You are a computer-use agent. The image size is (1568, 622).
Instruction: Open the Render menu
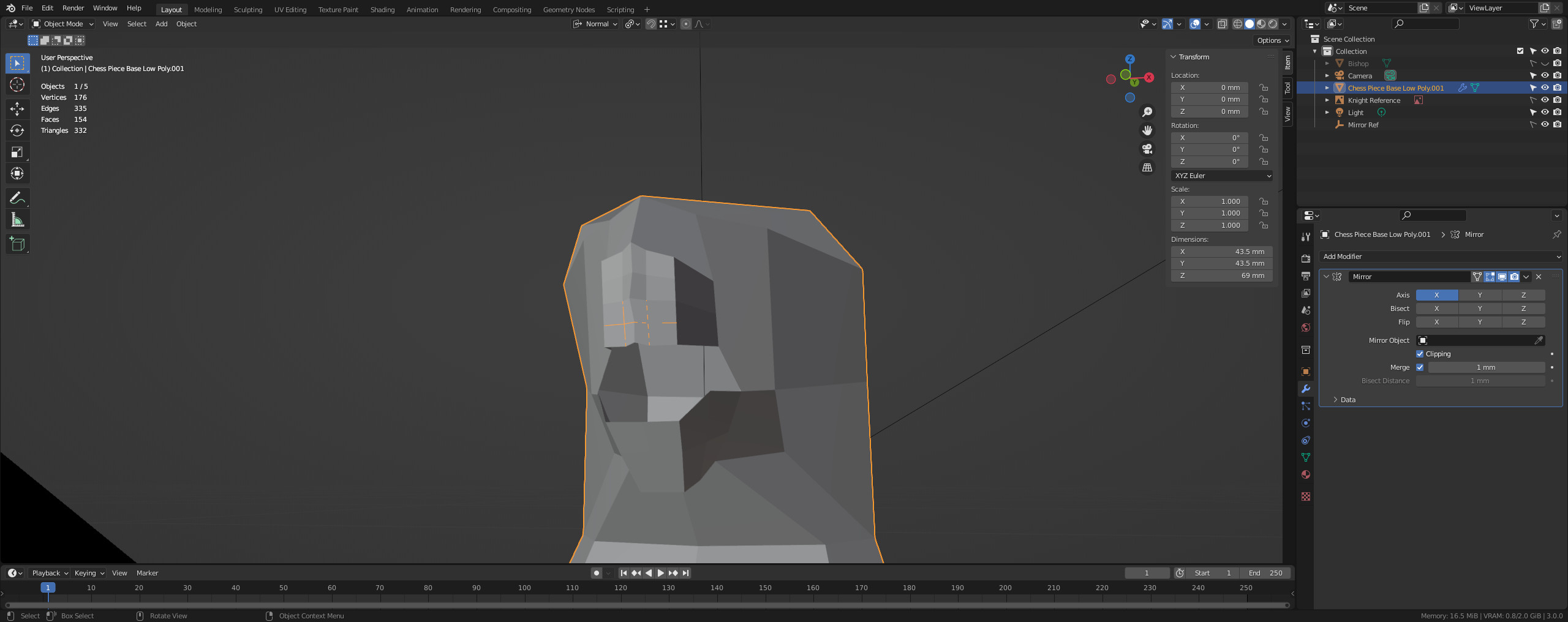coord(73,8)
